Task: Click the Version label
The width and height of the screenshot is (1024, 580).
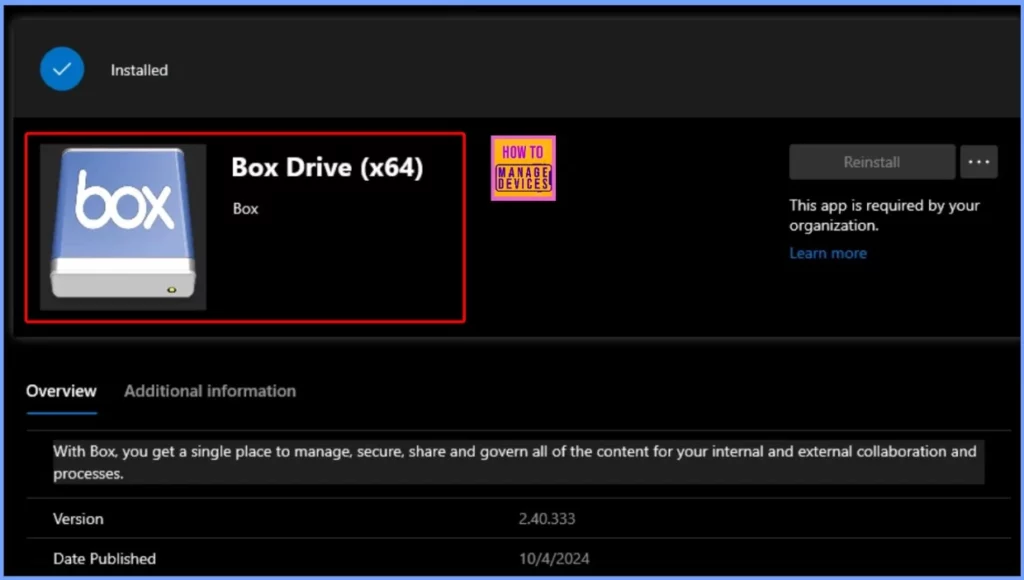Action: 78,519
